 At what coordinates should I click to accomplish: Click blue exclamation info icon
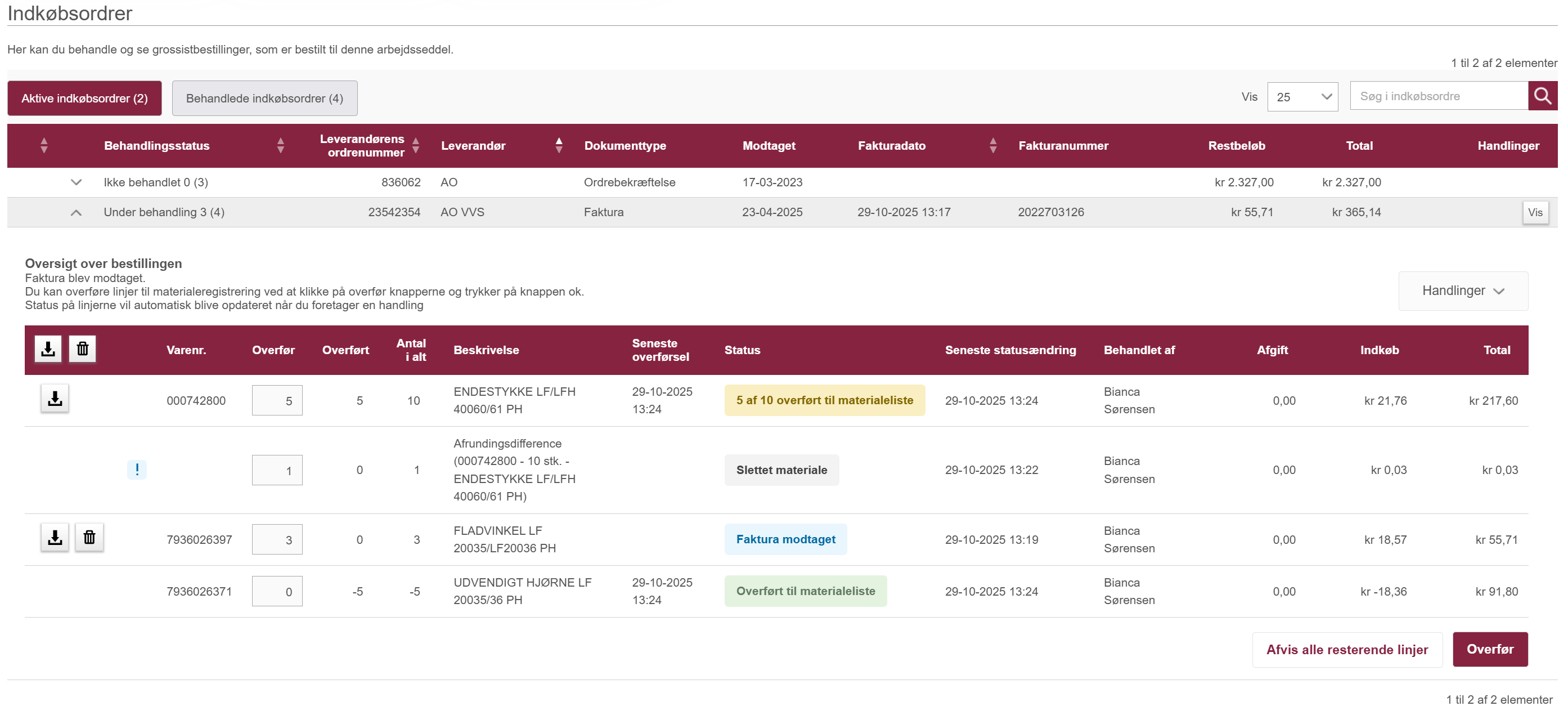pos(137,470)
